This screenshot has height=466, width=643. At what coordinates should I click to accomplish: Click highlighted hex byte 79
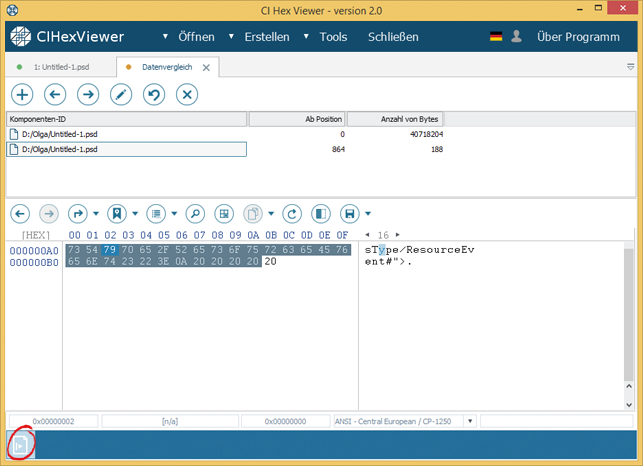pos(110,249)
